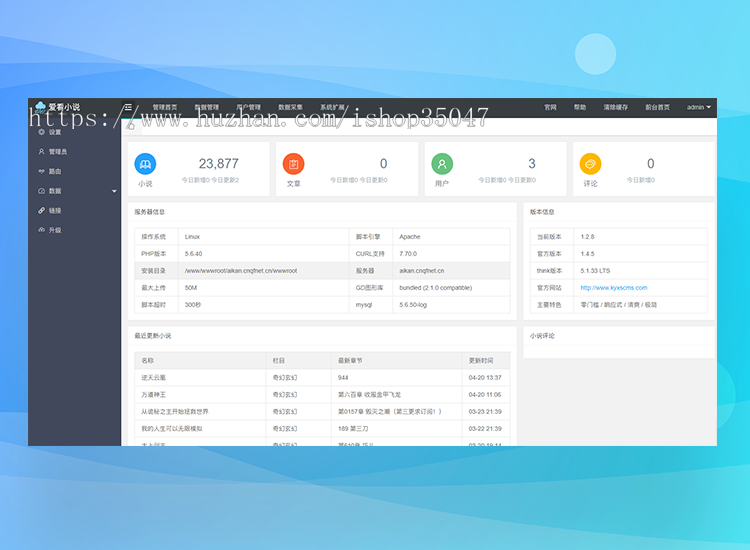Open the 系统扩展 top menu

tap(332, 107)
